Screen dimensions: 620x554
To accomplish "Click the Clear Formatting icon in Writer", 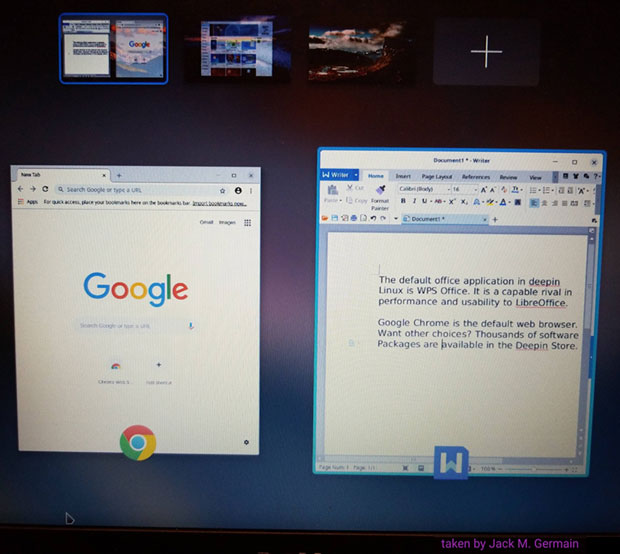I will (504, 190).
